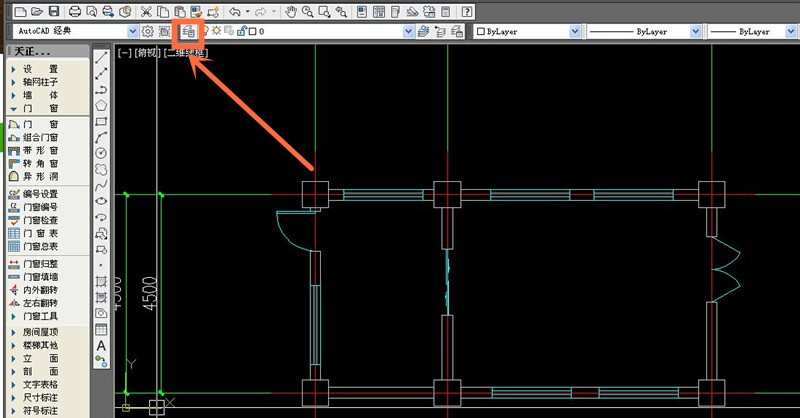Open the AutoCAD 经典 workspace dropdown
Viewport: 800px width, 418px height.
pyautogui.click(x=133, y=31)
